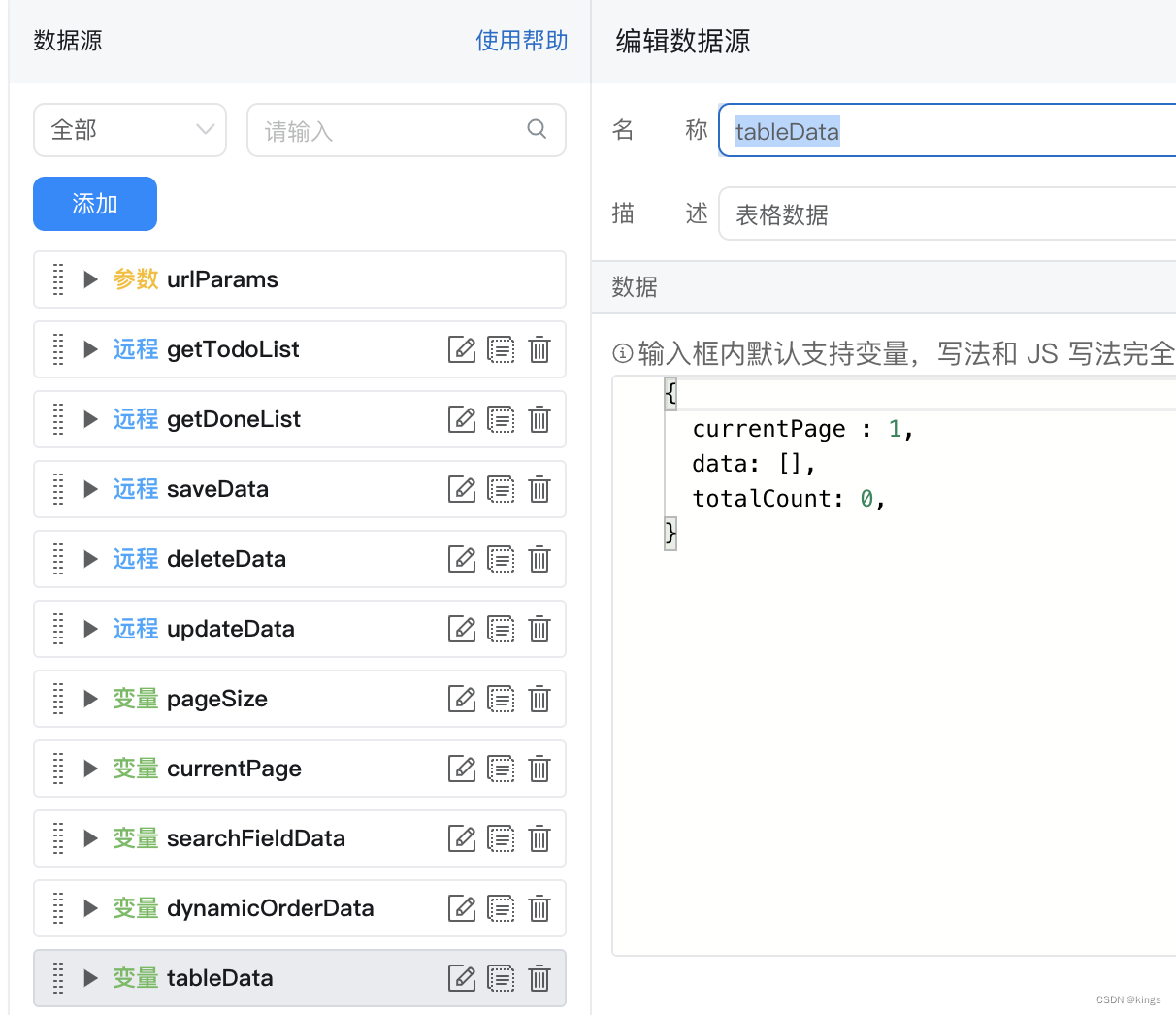1176x1015 pixels.
Task: Click the copy icon for getDoneList
Action: pos(501,419)
